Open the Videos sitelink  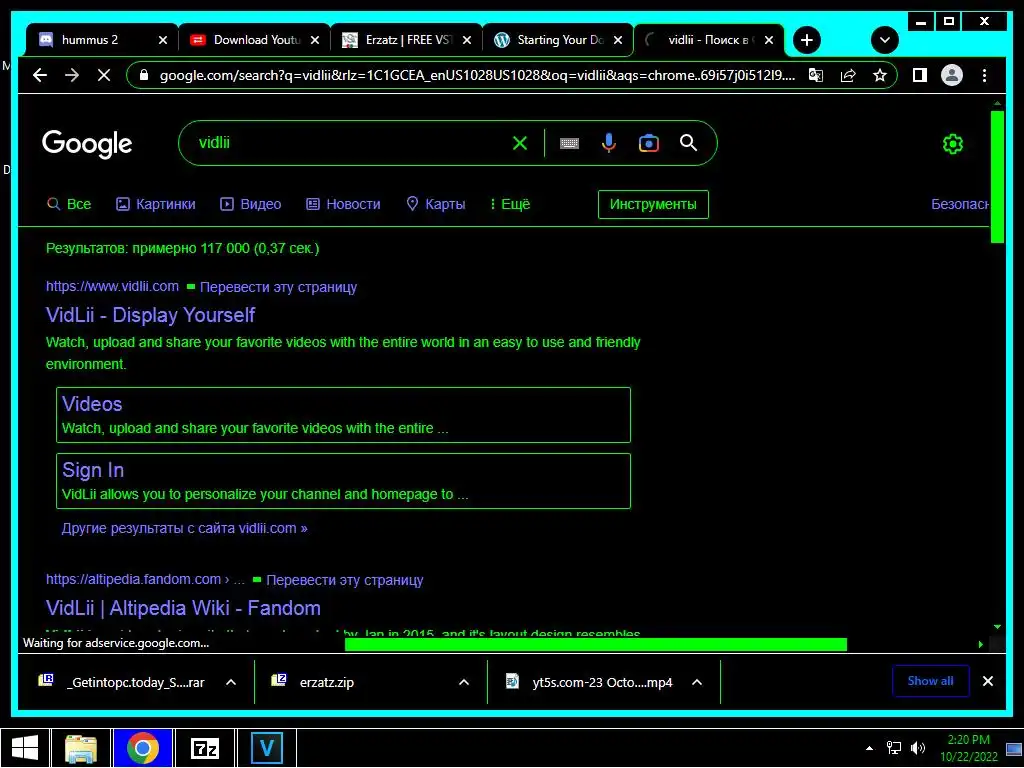(92, 404)
